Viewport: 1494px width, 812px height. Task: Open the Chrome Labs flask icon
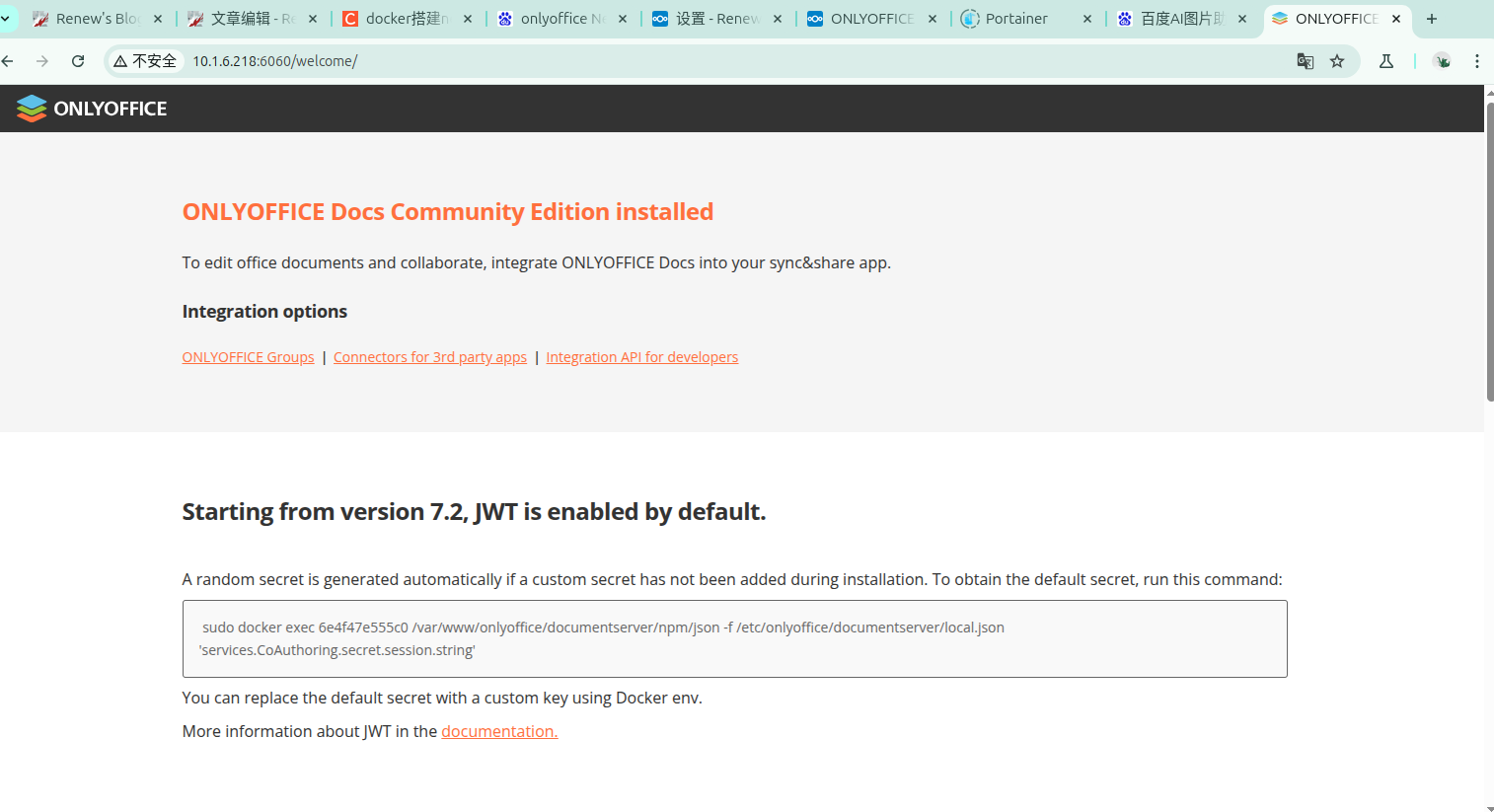coord(1386,61)
